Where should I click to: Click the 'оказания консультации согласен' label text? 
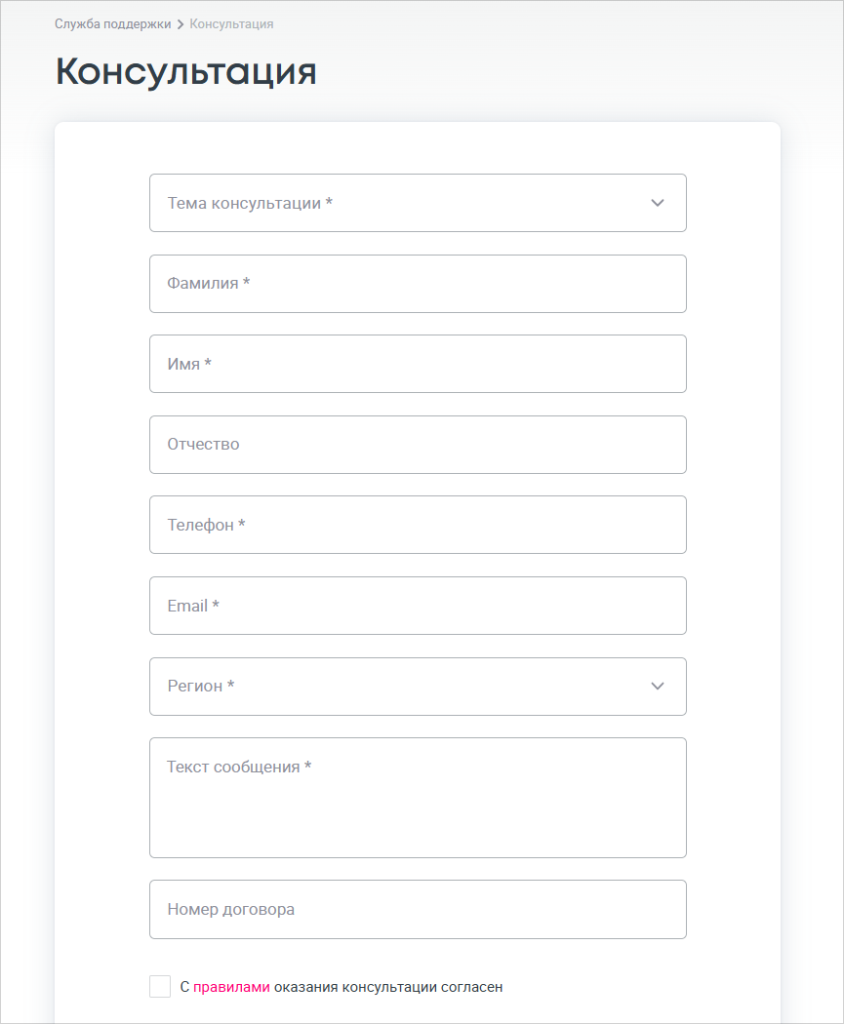point(388,987)
